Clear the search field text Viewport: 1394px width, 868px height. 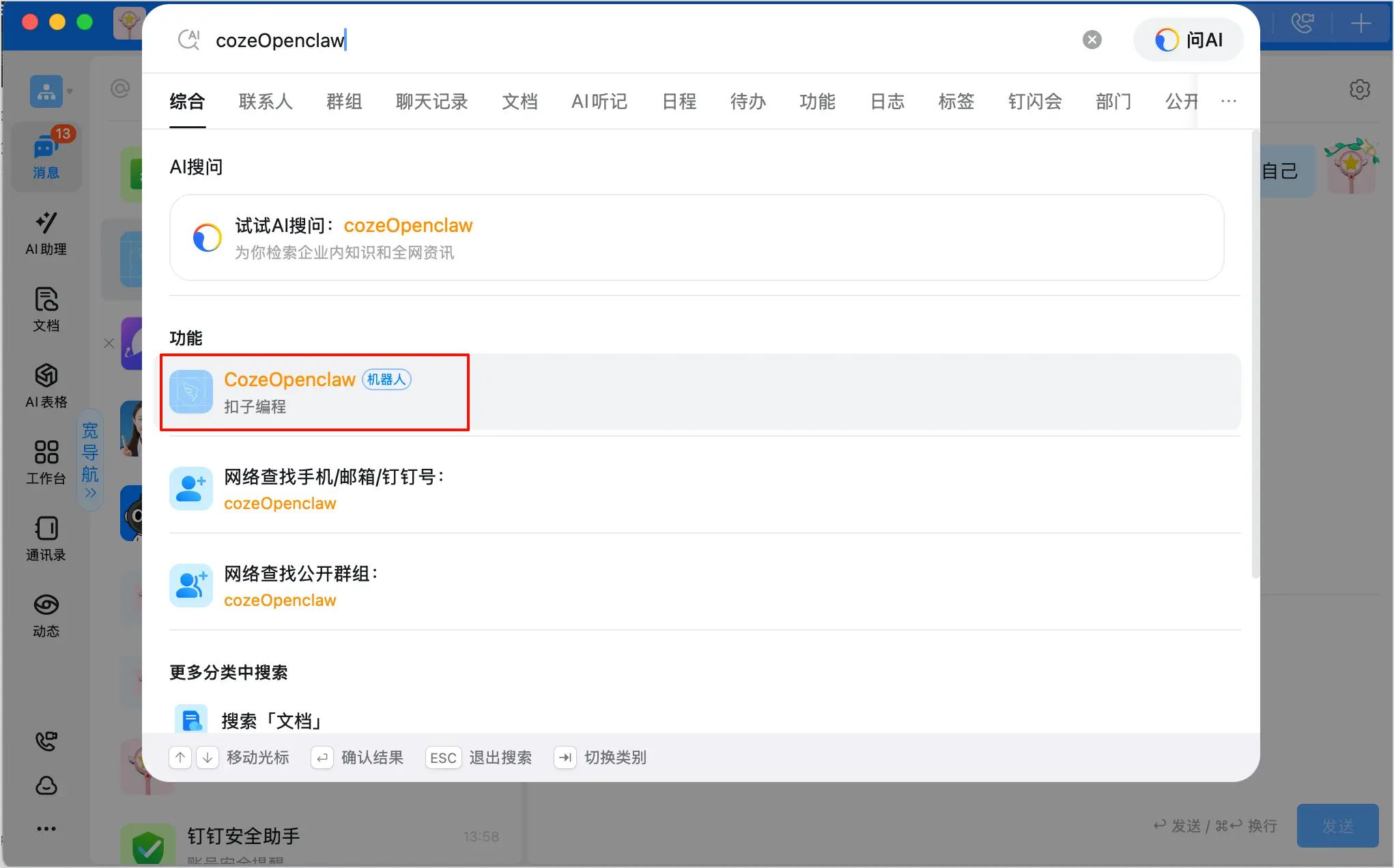click(1092, 40)
